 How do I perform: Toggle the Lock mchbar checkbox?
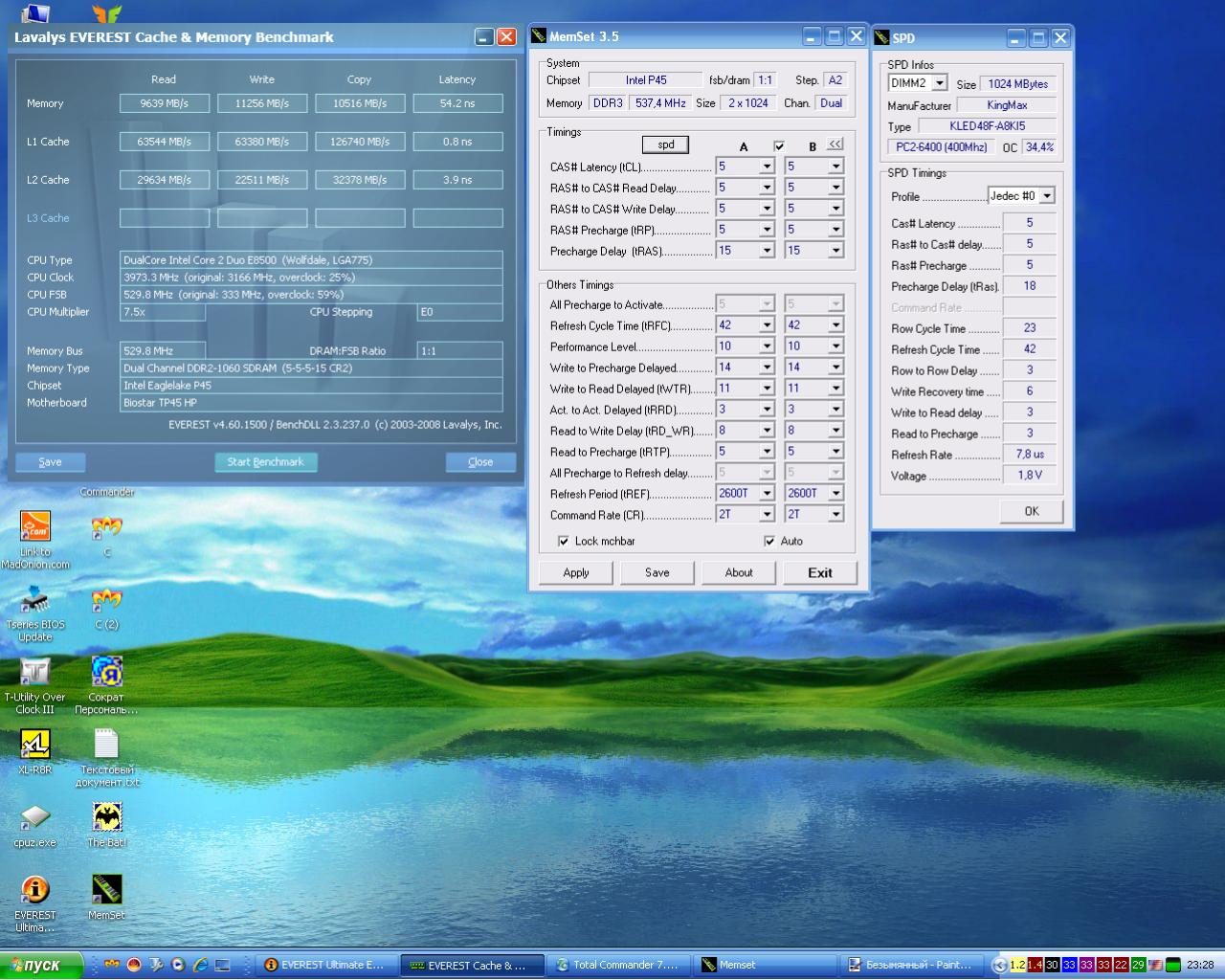click(564, 542)
